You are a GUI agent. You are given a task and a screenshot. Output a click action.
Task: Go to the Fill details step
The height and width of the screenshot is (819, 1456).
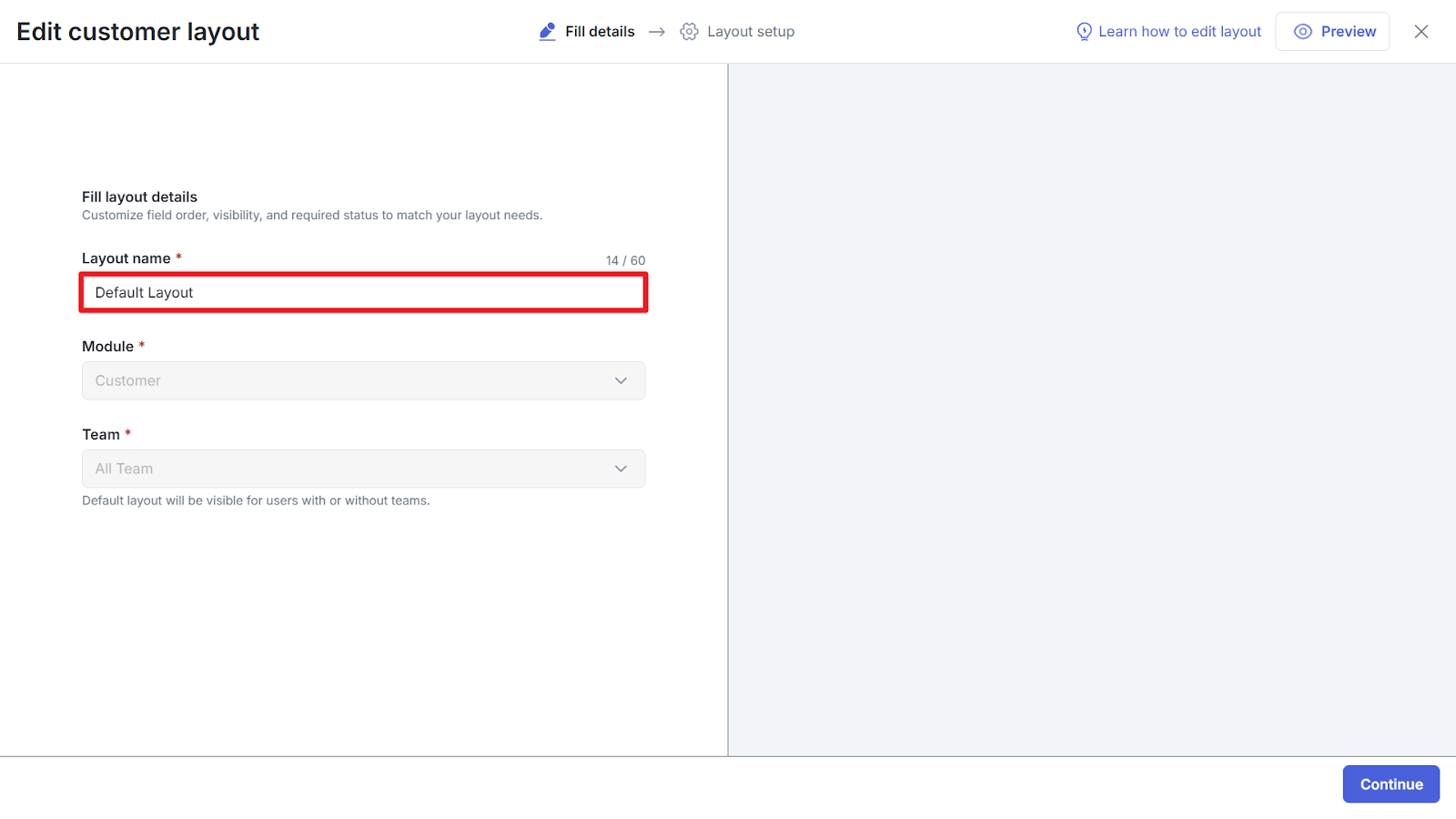tap(600, 32)
